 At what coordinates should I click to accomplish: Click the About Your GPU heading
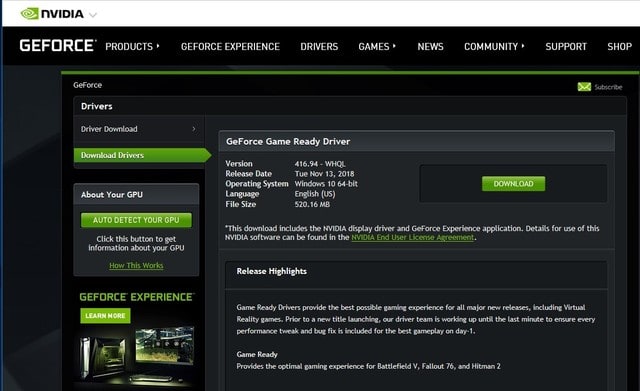[x=112, y=195]
